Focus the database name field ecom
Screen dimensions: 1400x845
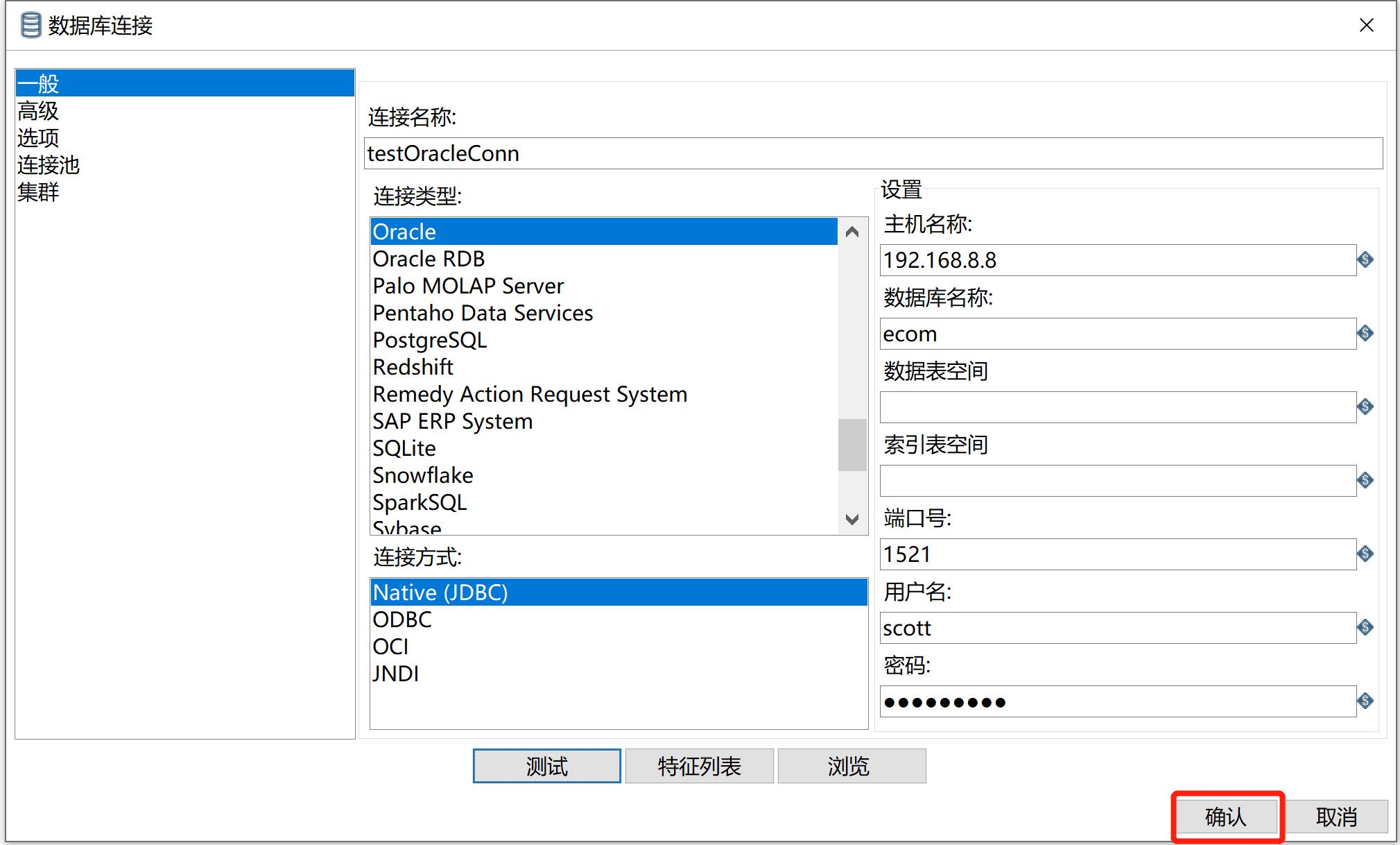[x=1118, y=334]
